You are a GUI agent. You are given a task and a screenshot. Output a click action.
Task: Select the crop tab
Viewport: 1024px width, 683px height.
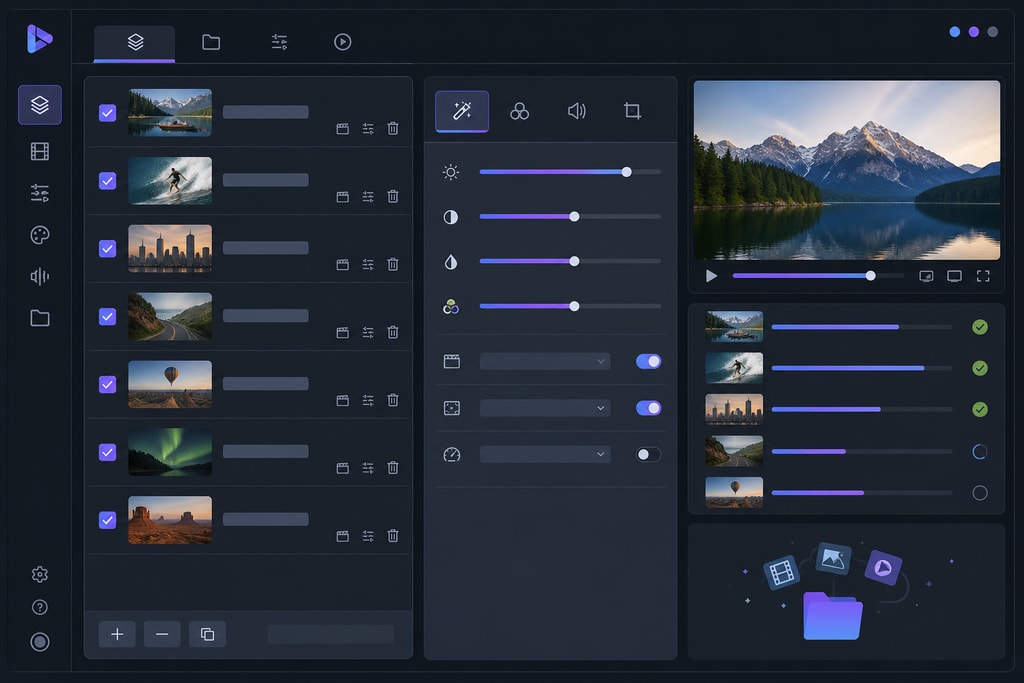click(632, 111)
